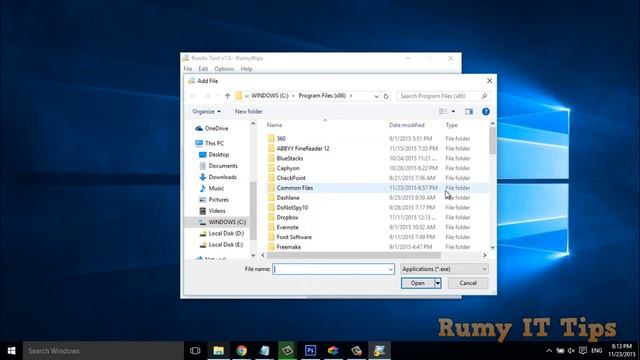The height and width of the screenshot is (360, 640).
Task: Open the Help question mark icon
Action: tap(486, 111)
